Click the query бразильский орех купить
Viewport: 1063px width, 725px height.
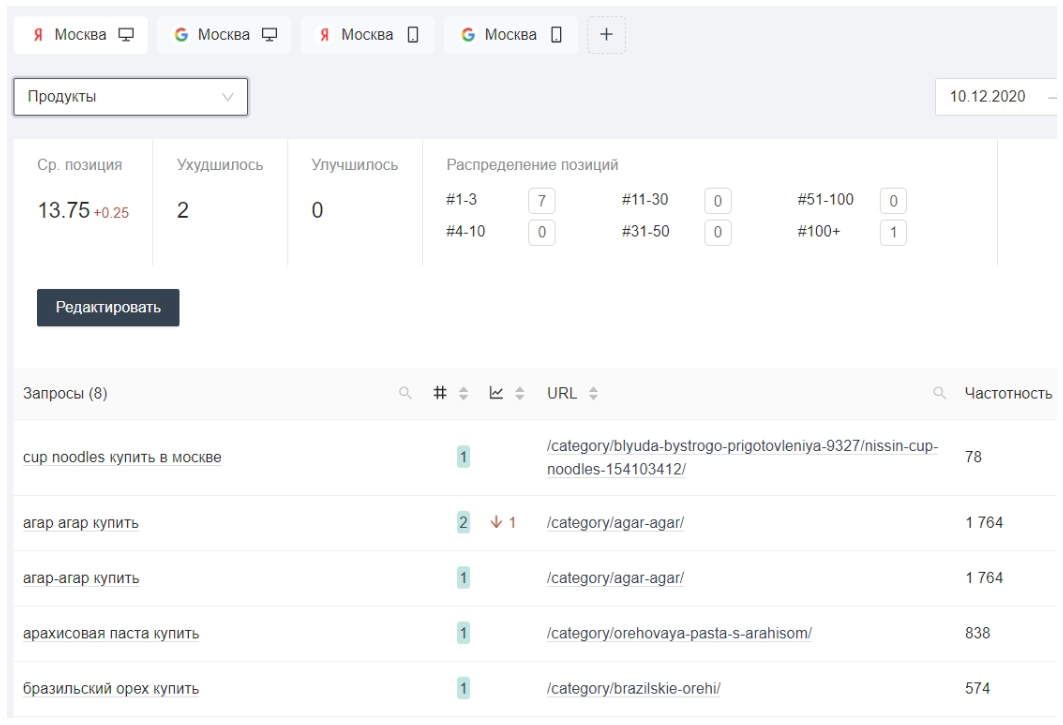click(x=111, y=689)
